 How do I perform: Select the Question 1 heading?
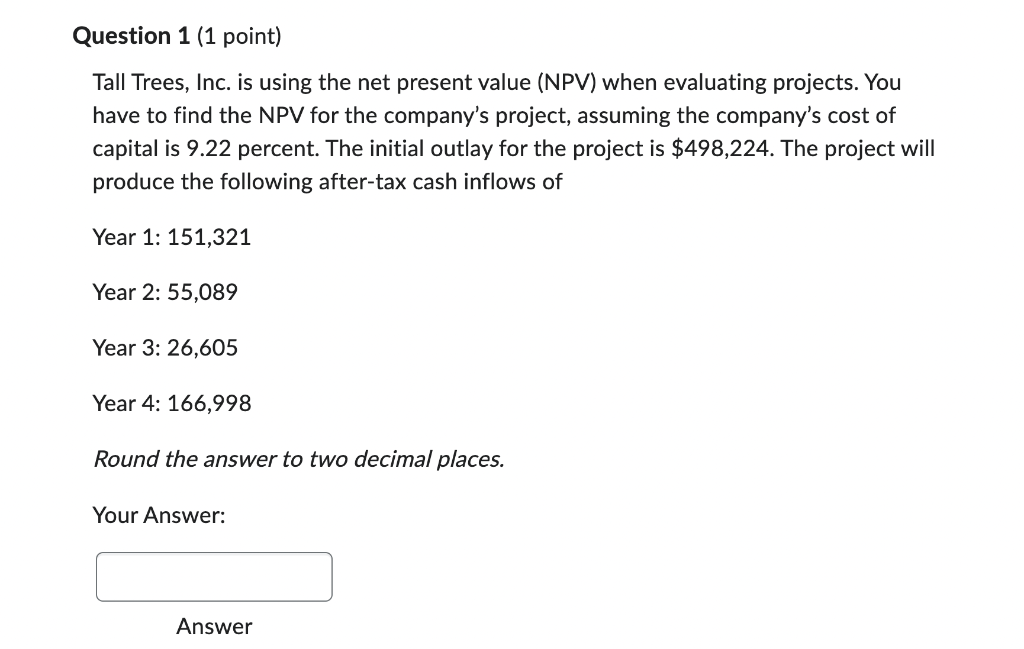click(131, 35)
